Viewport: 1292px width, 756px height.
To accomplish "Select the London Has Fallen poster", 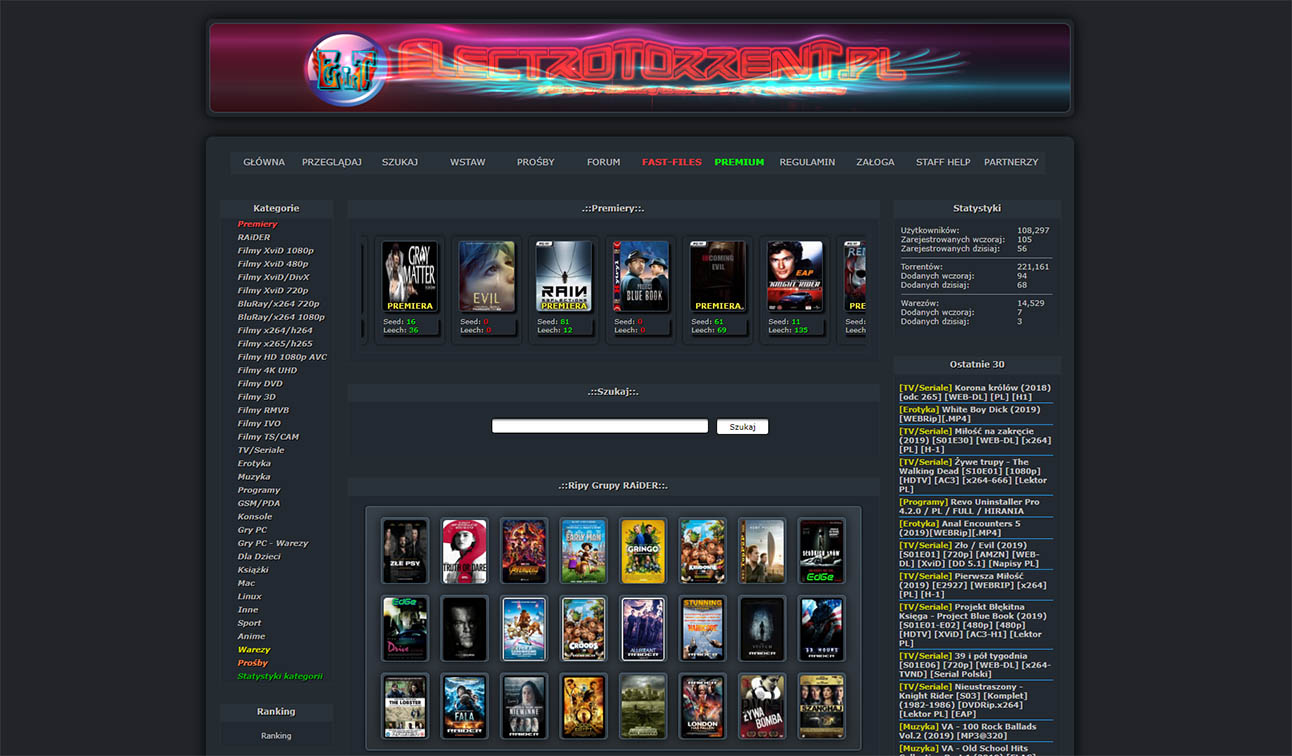I will (x=702, y=707).
